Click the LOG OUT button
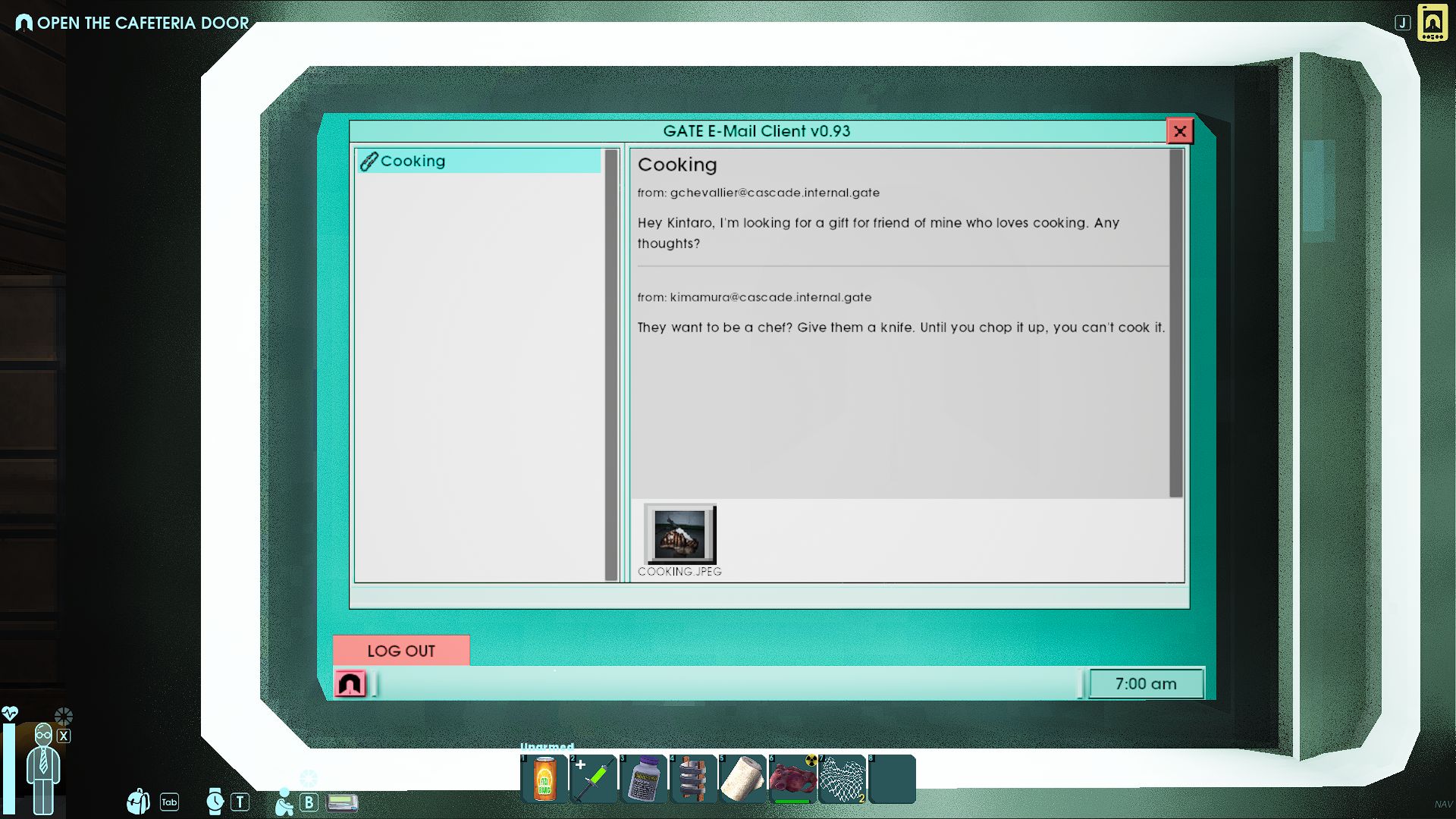The width and height of the screenshot is (1456, 819). [401, 651]
